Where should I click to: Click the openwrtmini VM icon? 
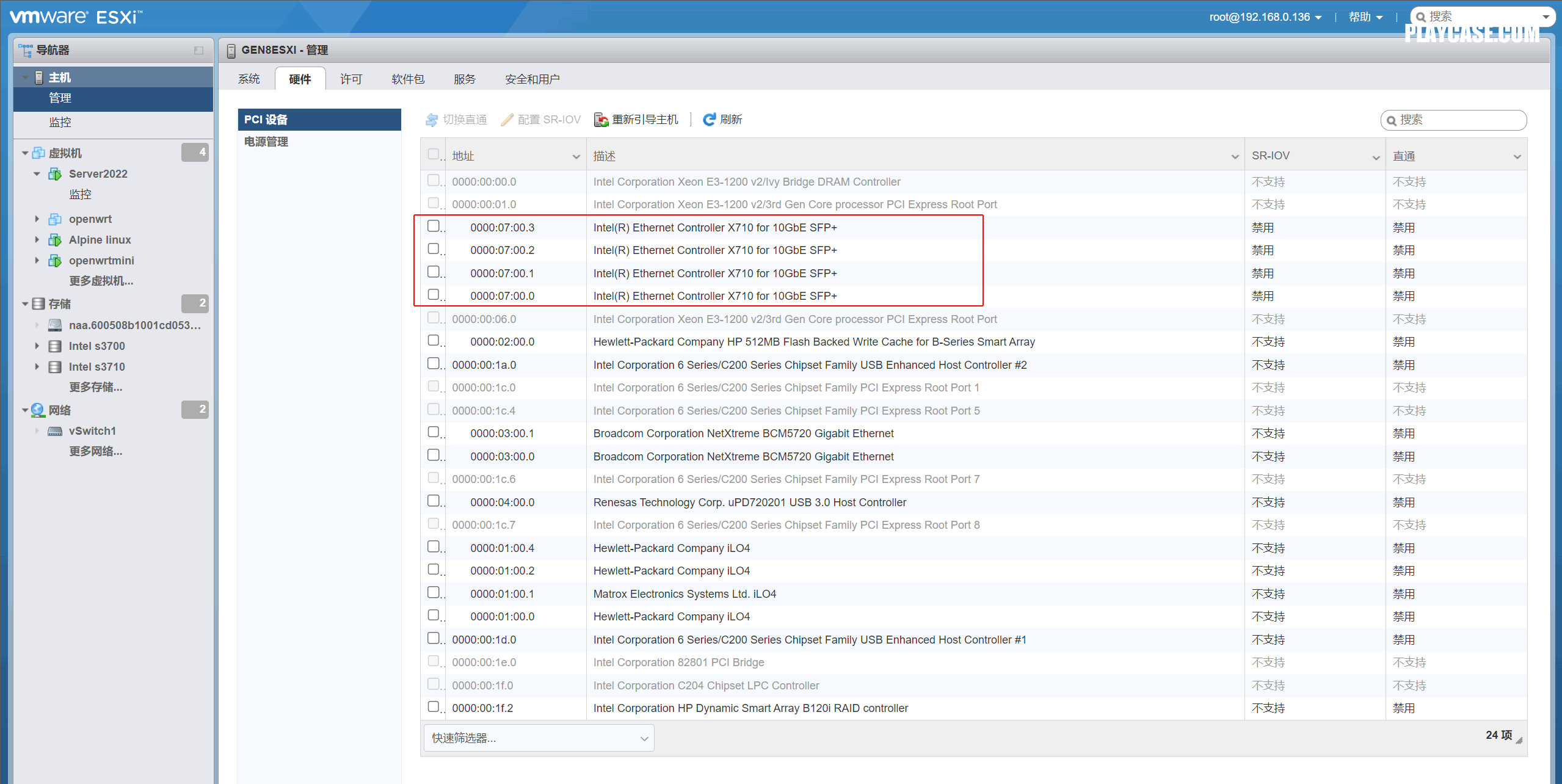click(x=55, y=261)
